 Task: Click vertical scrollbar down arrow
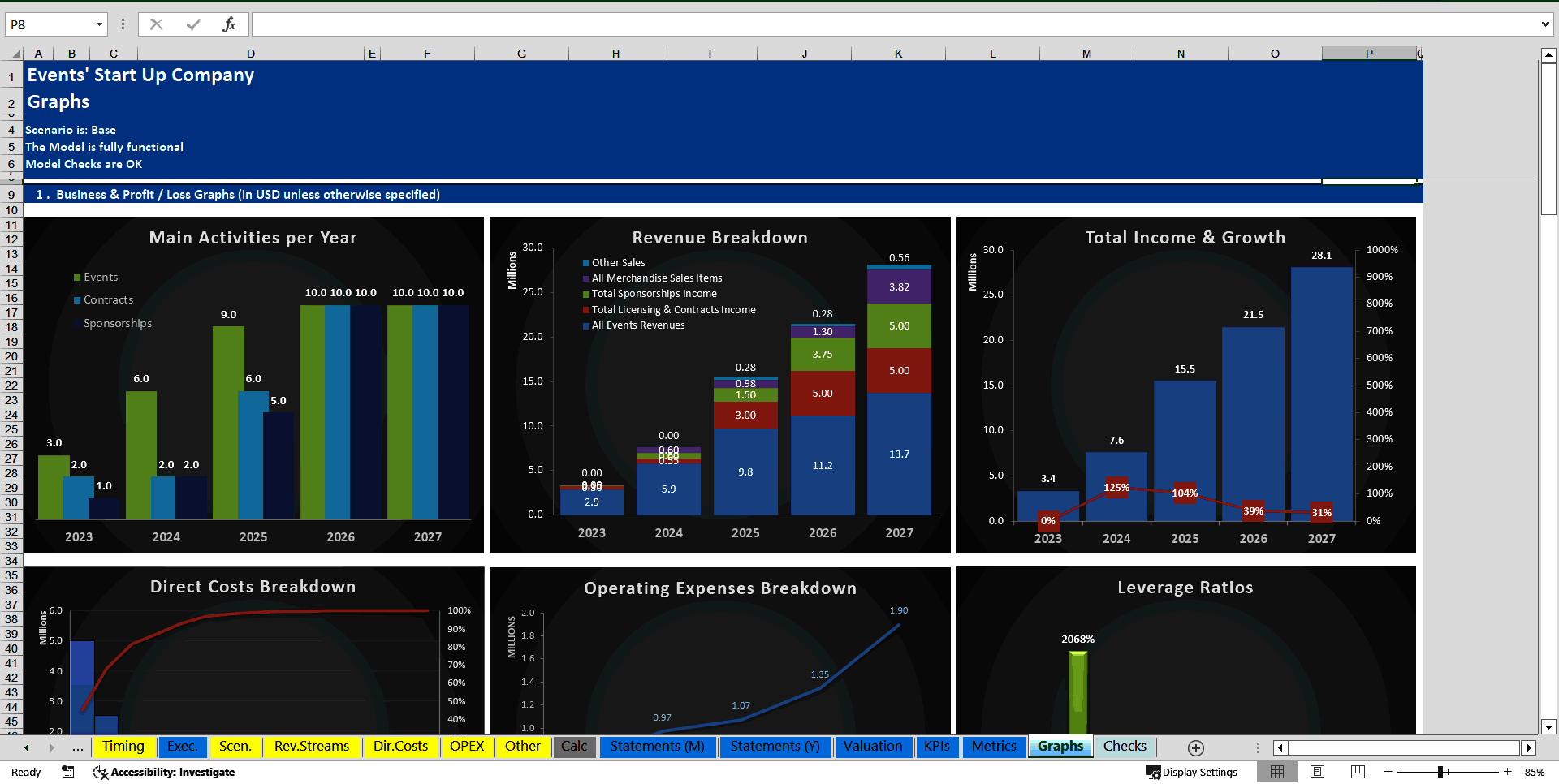click(1548, 727)
